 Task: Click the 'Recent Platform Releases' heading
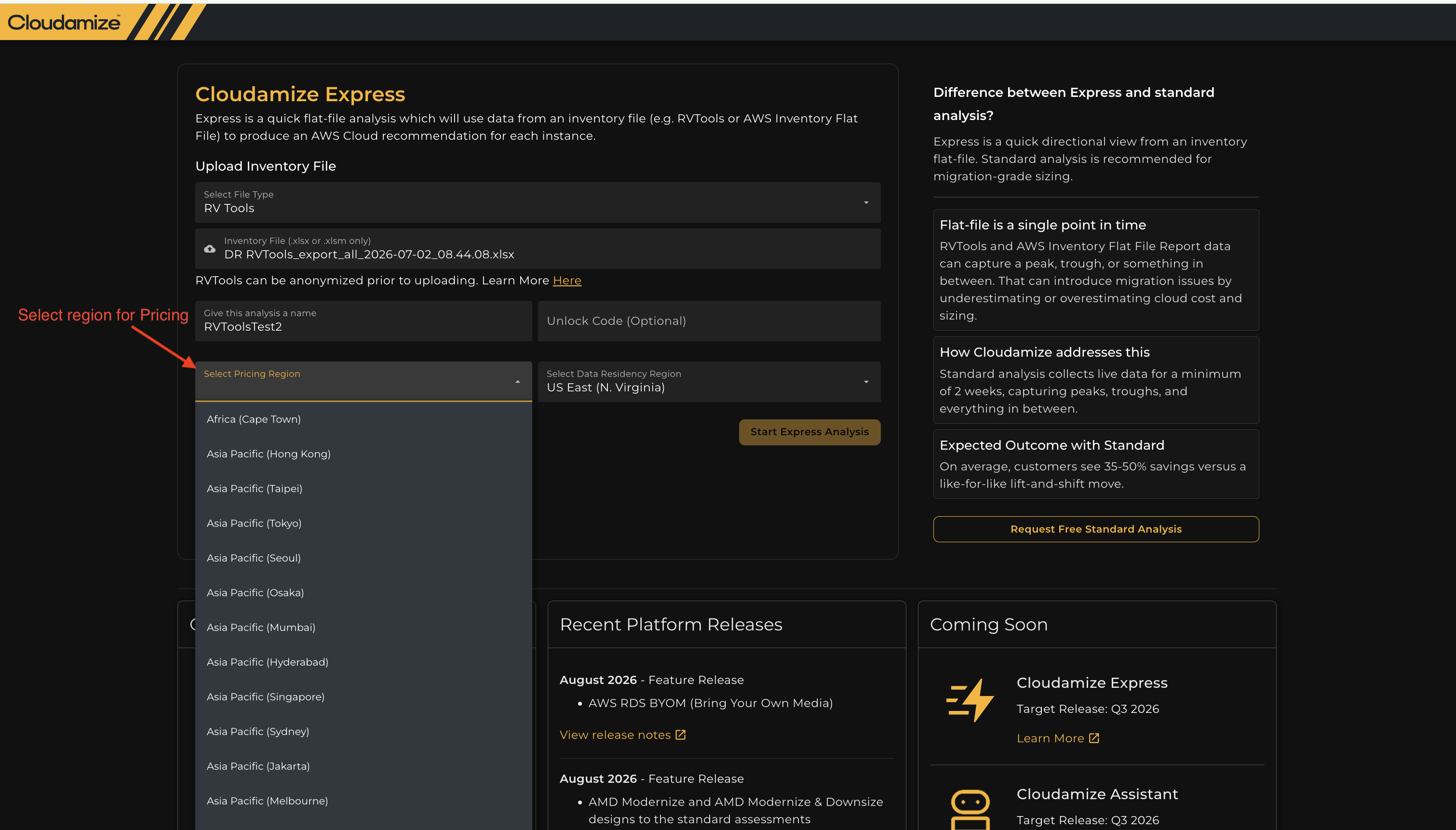pos(671,624)
